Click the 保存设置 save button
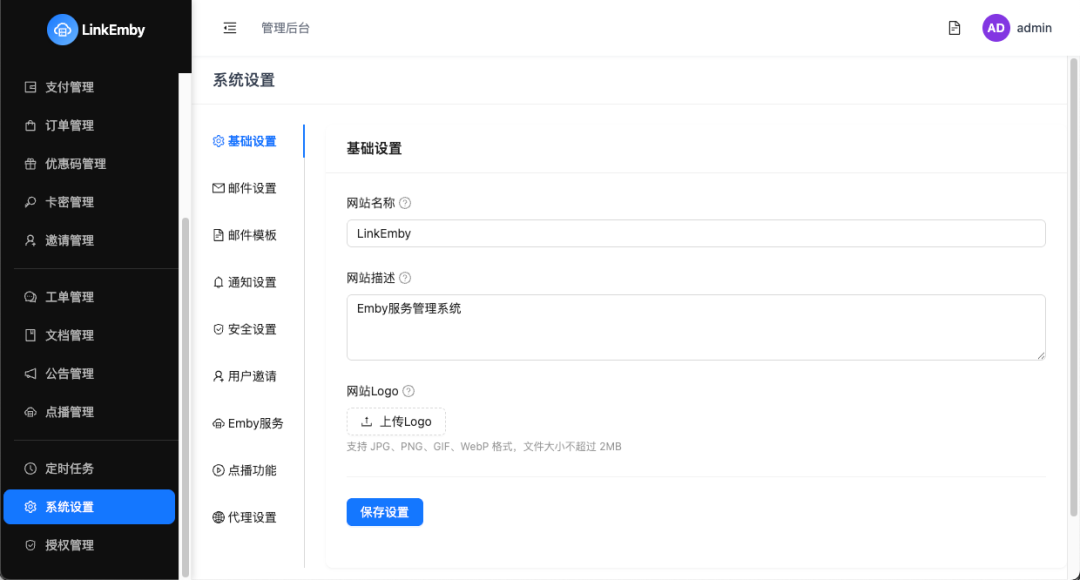This screenshot has height=580, width=1080. tap(384, 511)
